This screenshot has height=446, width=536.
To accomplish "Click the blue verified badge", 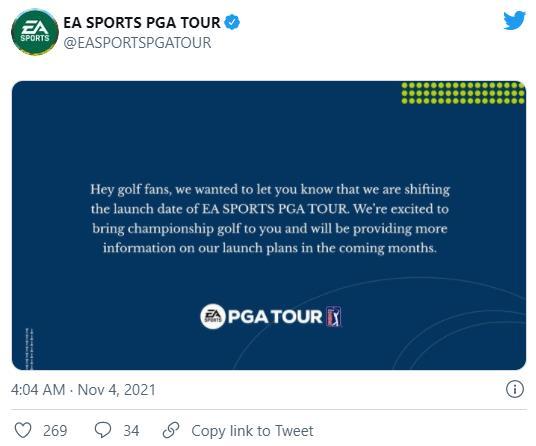I will (x=232, y=23).
